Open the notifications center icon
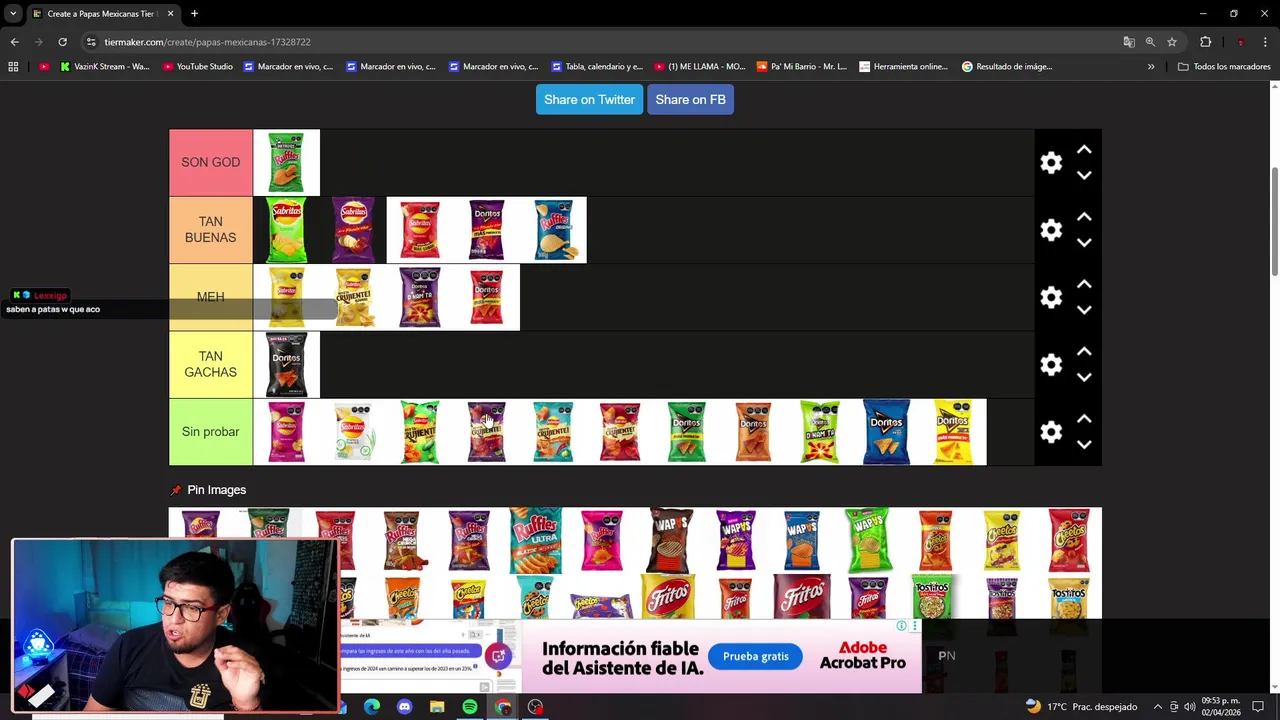1280x720 pixels. click(1258, 707)
